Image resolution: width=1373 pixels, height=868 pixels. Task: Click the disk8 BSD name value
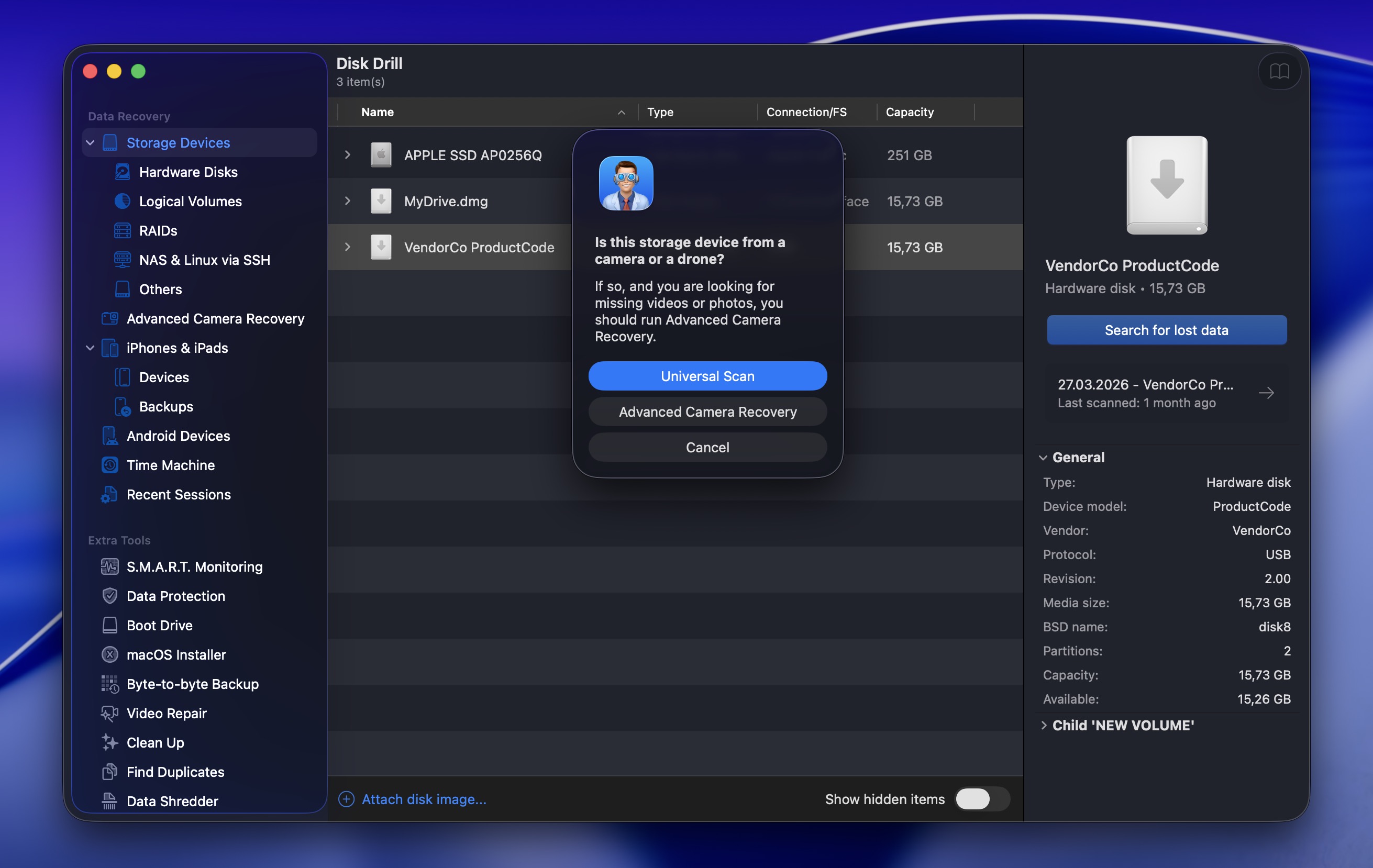[x=1275, y=627]
